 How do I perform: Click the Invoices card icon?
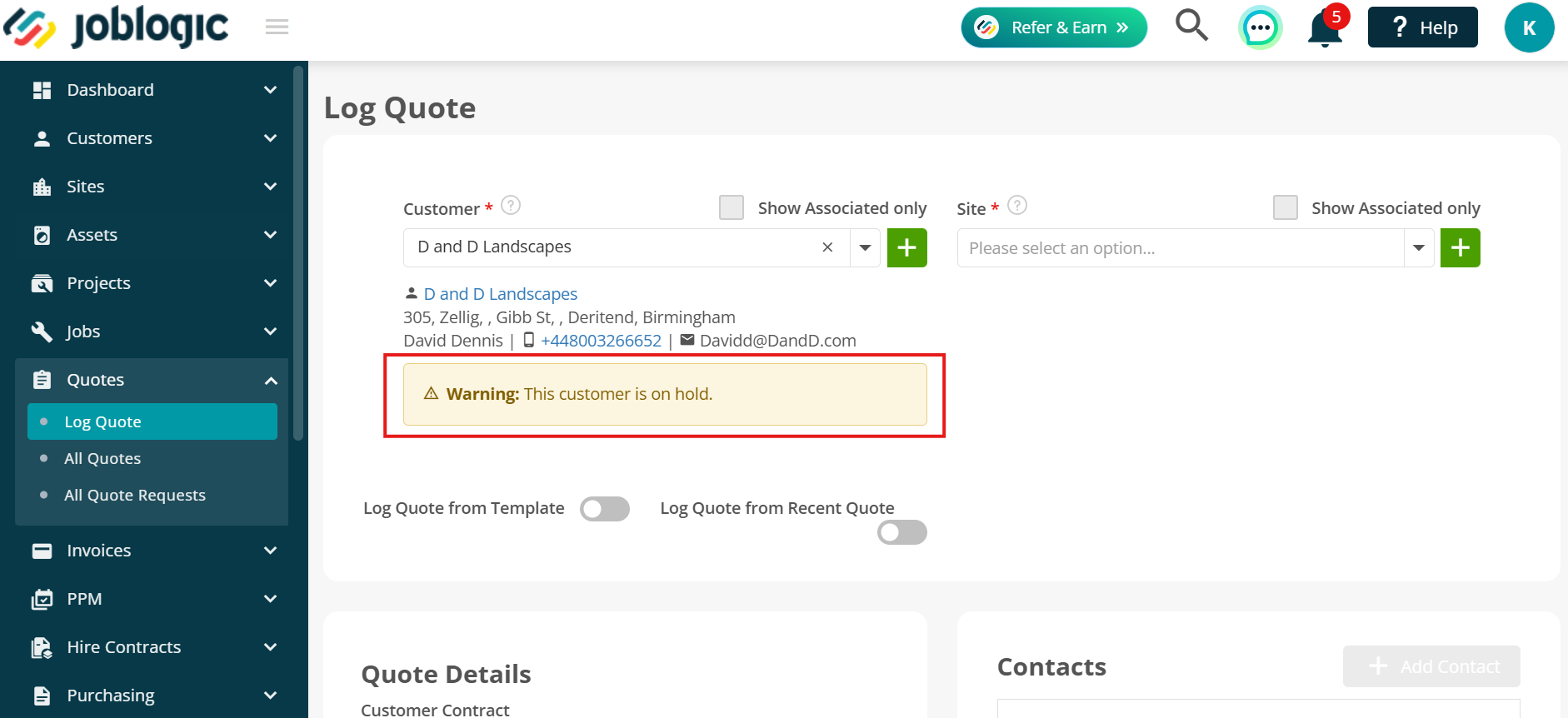[42, 551]
